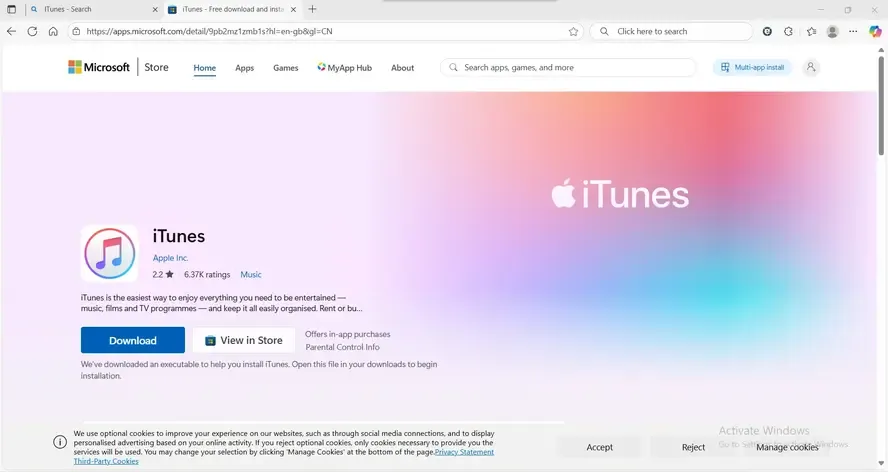Screen dimensions: 888x472
Task: Open favorites list icon
Action: point(811,31)
